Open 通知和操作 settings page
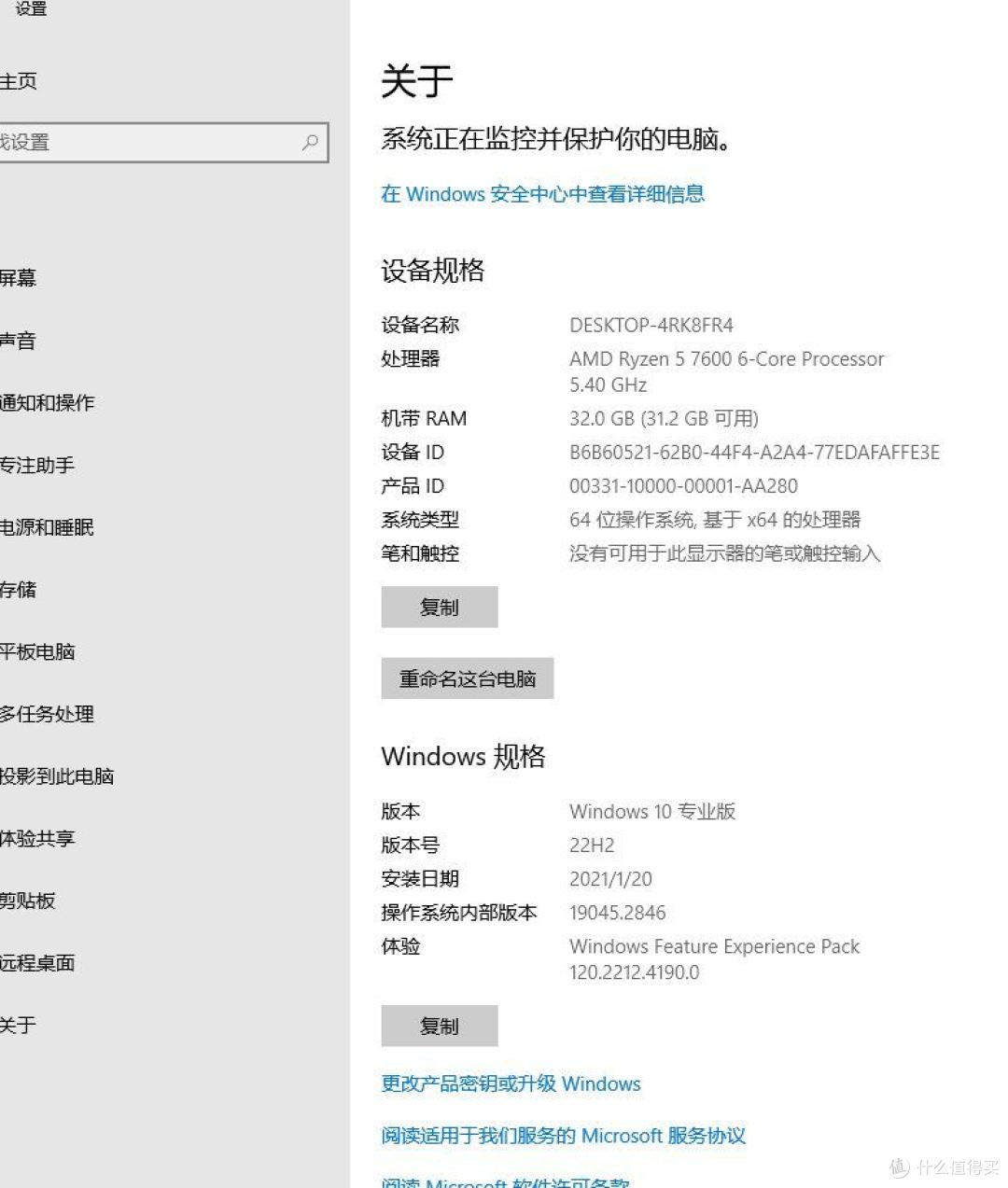The width and height of the screenshot is (1008, 1188). 47,403
